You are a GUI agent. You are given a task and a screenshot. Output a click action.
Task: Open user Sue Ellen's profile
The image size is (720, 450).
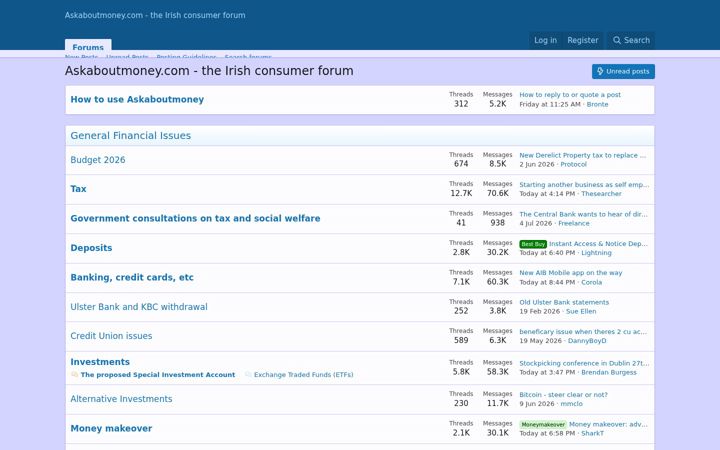581,311
